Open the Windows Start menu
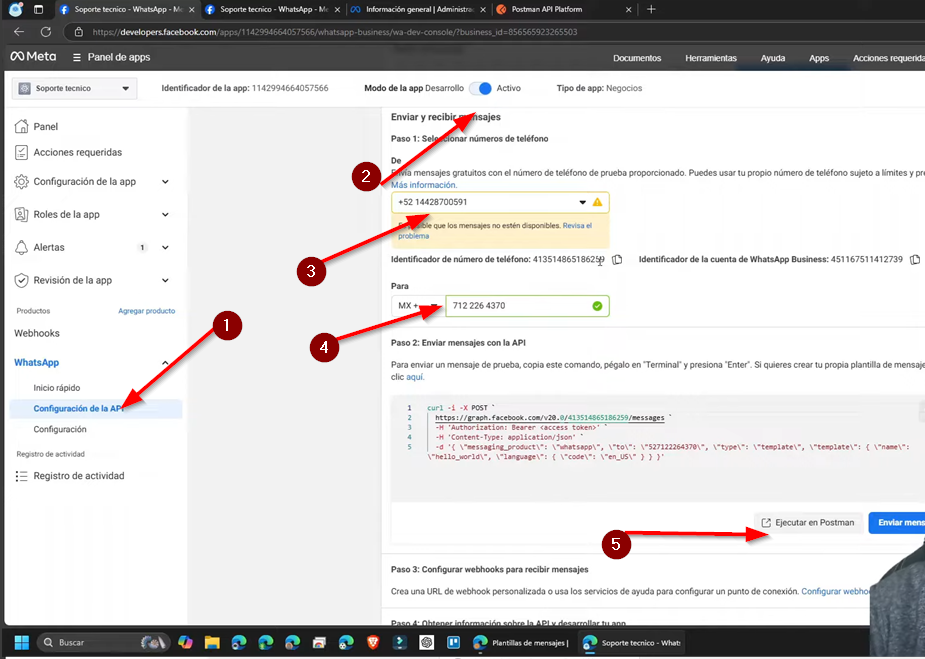This screenshot has height=659, width=925. tap(22, 642)
